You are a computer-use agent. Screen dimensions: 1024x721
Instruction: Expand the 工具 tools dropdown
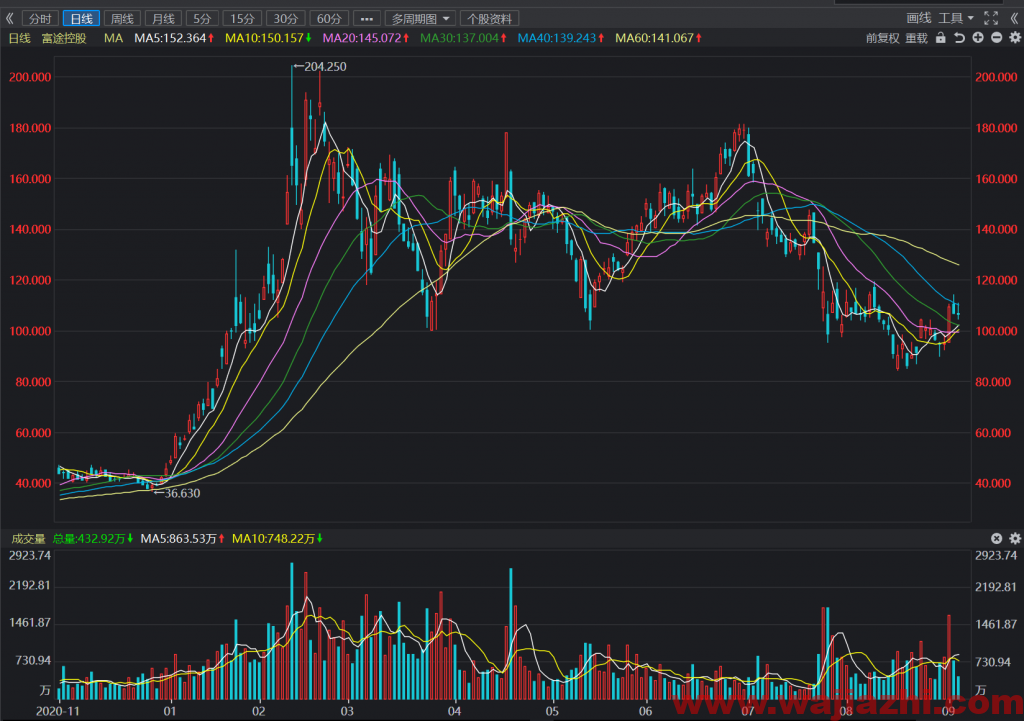pos(957,18)
